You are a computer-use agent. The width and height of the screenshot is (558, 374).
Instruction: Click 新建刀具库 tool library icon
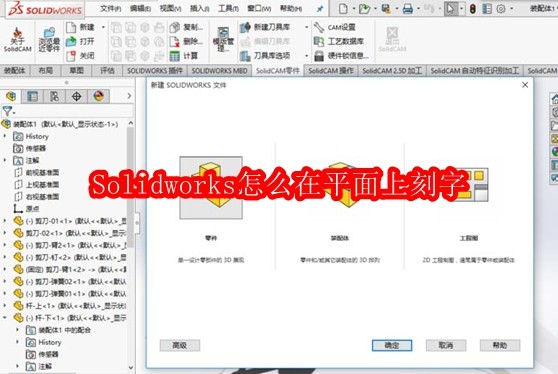coord(245,27)
